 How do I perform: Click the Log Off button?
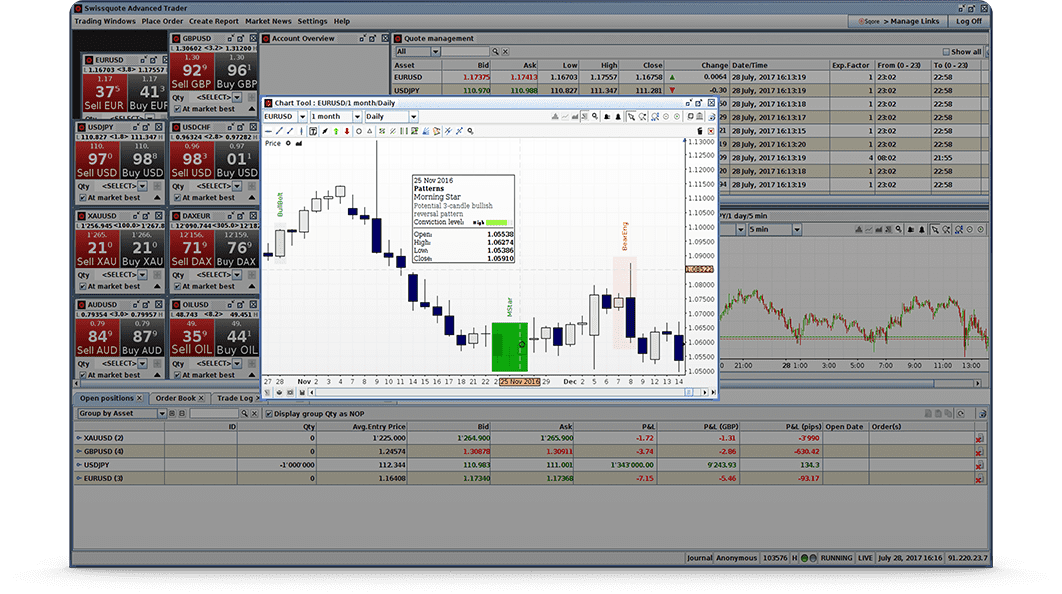click(969, 22)
